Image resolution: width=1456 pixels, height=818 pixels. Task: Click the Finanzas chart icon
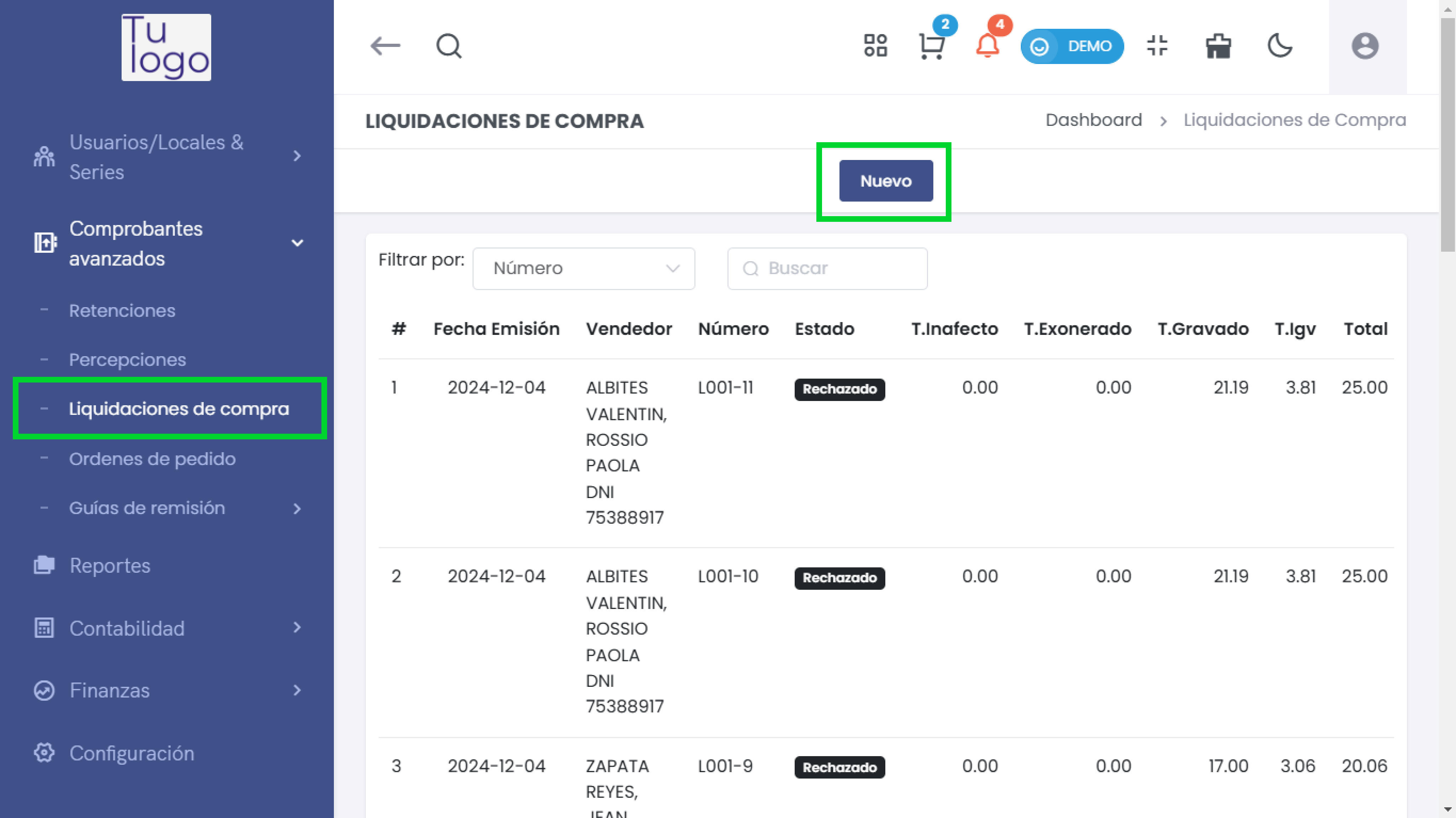44,690
